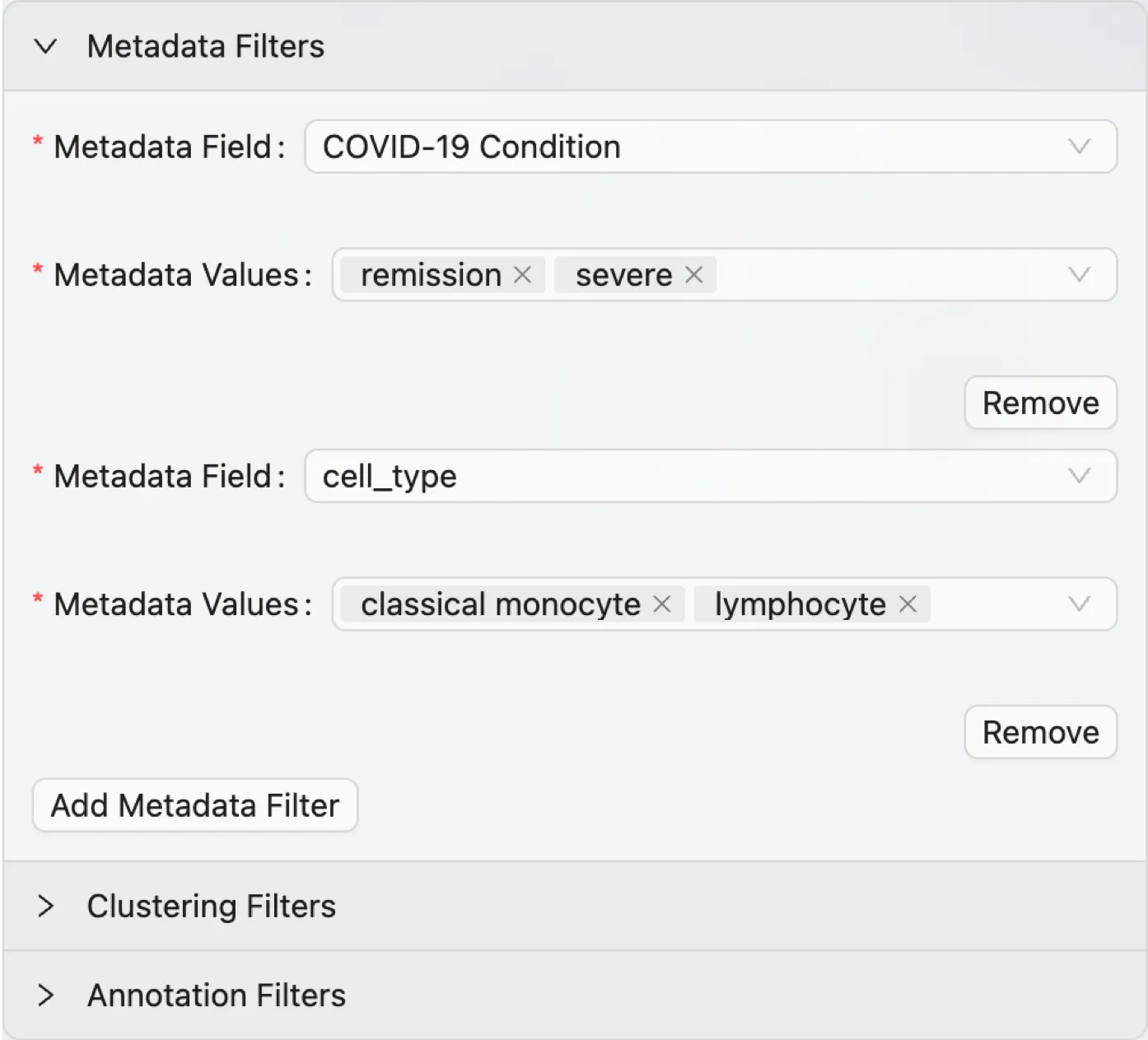Open the cell_type field selector
The width and height of the screenshot is (1148, 1040).
[708, 476]
